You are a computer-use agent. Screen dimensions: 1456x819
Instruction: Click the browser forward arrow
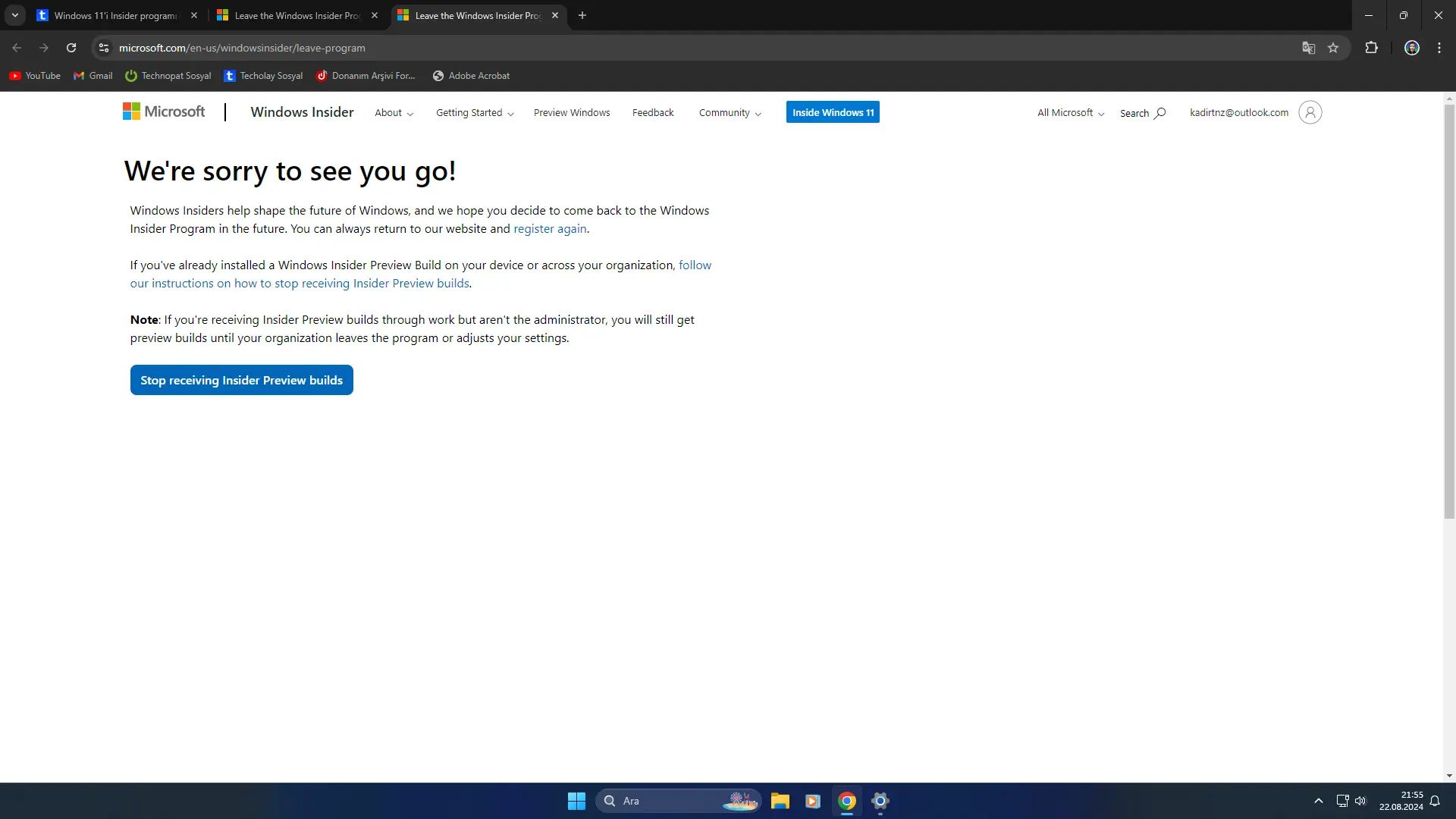(44, 48)
